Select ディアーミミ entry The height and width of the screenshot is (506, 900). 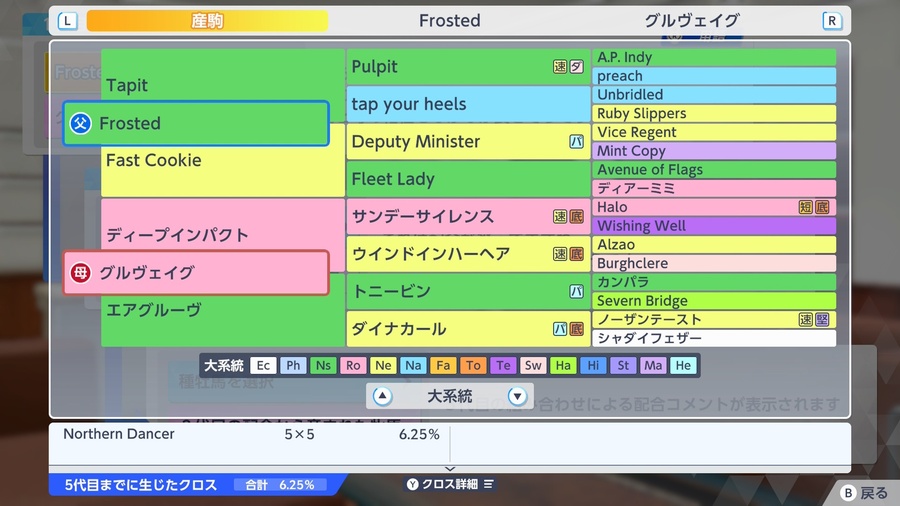pyautogui.click(x=714, y=188)
